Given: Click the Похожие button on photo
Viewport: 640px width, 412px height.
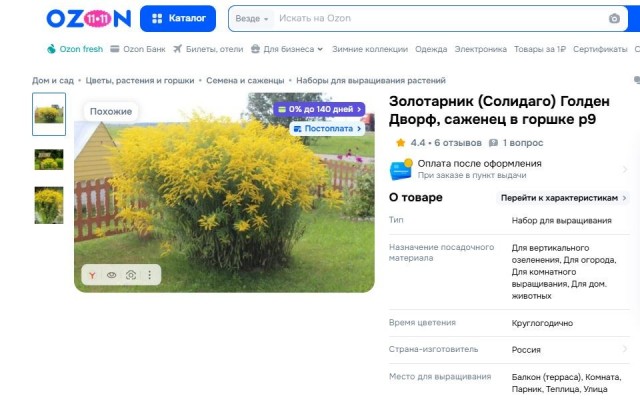Looking at the screenshot, I should click(x=111, y=111).
